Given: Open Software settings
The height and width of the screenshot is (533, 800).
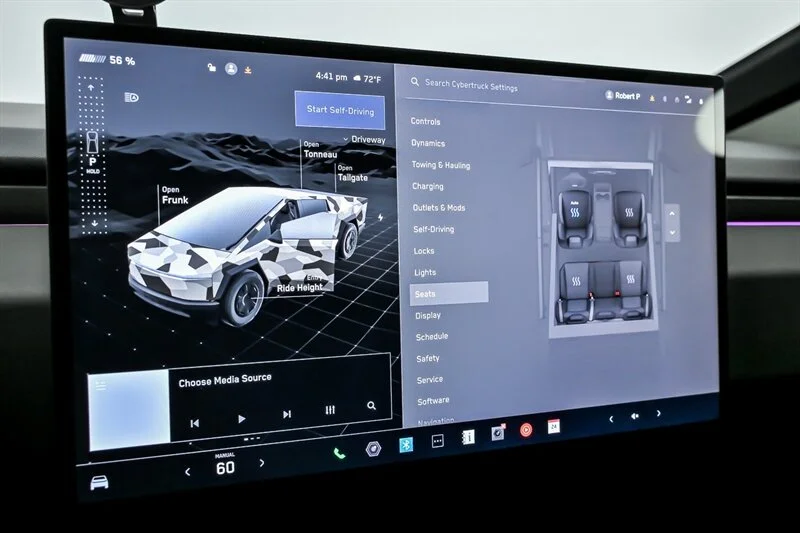Looking at the screenshot, I should 433,401.
